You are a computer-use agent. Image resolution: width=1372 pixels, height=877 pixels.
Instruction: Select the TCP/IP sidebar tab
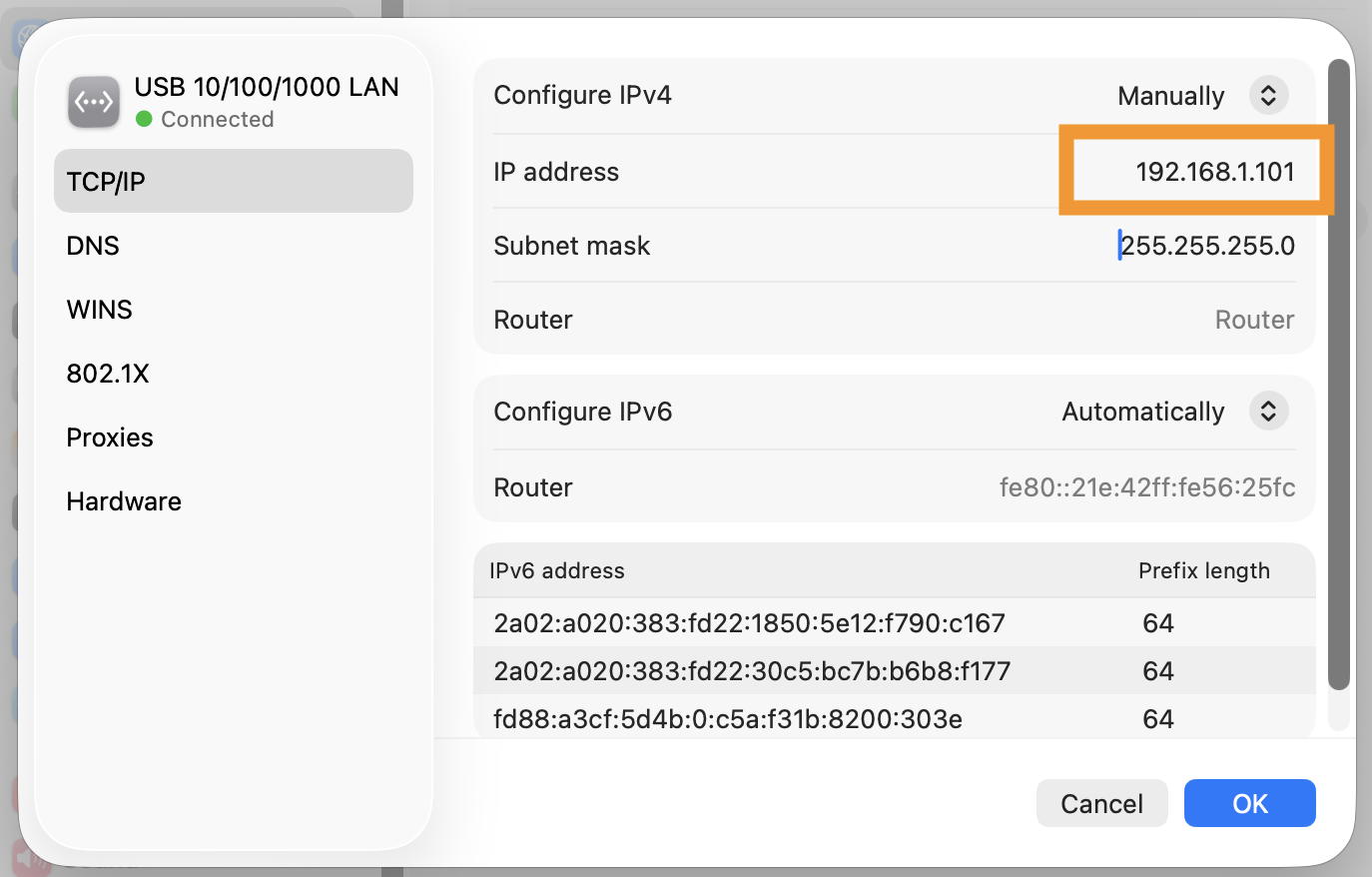(x=233, y=182)
